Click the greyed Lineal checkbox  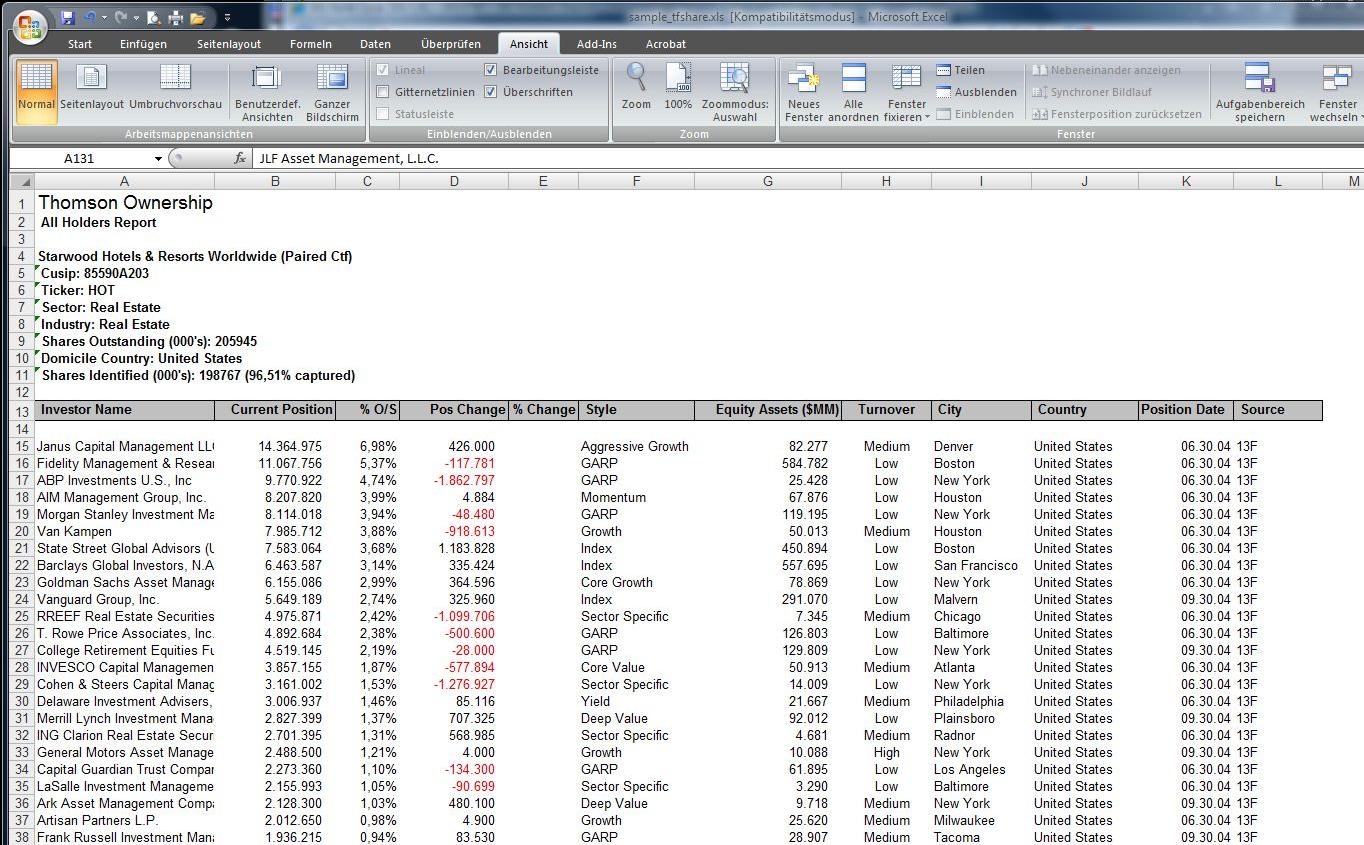(382, 70)
